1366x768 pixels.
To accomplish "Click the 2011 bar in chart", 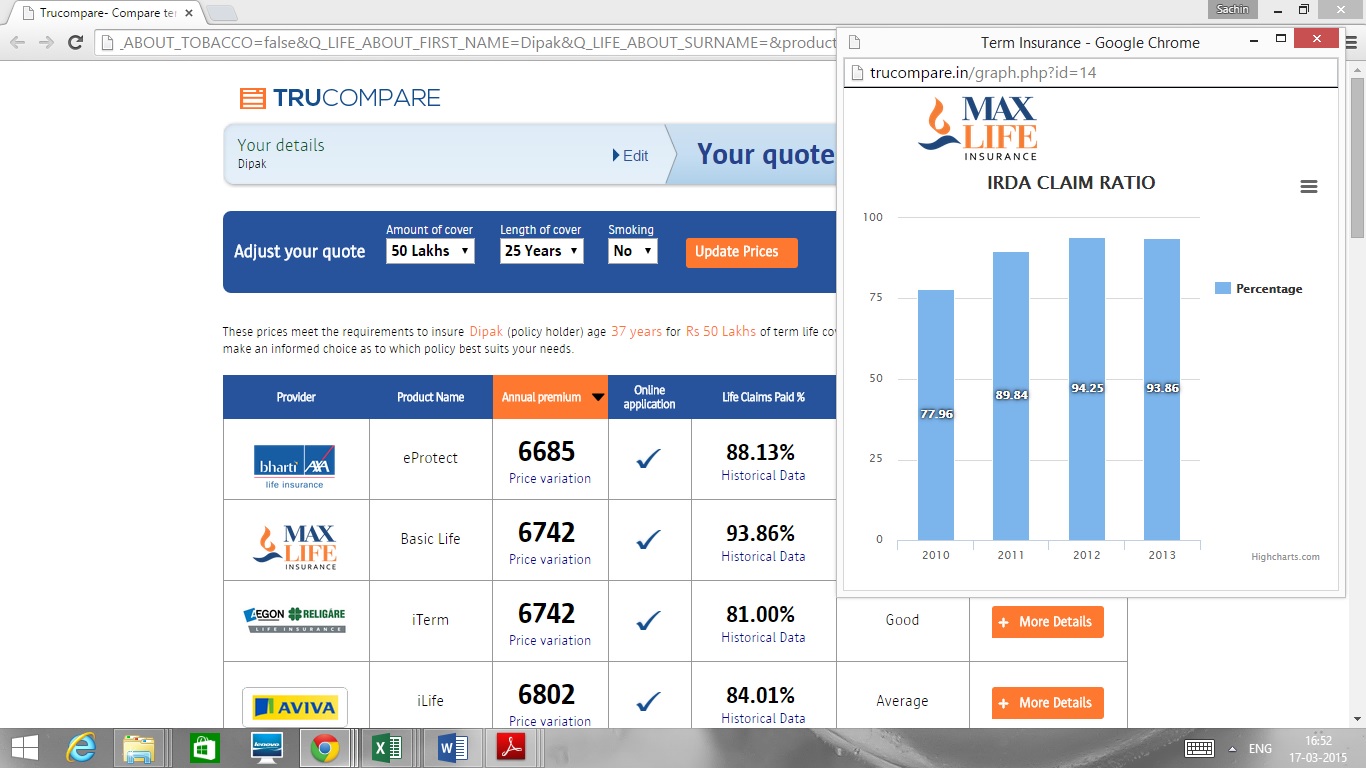I will point(1011,396).
